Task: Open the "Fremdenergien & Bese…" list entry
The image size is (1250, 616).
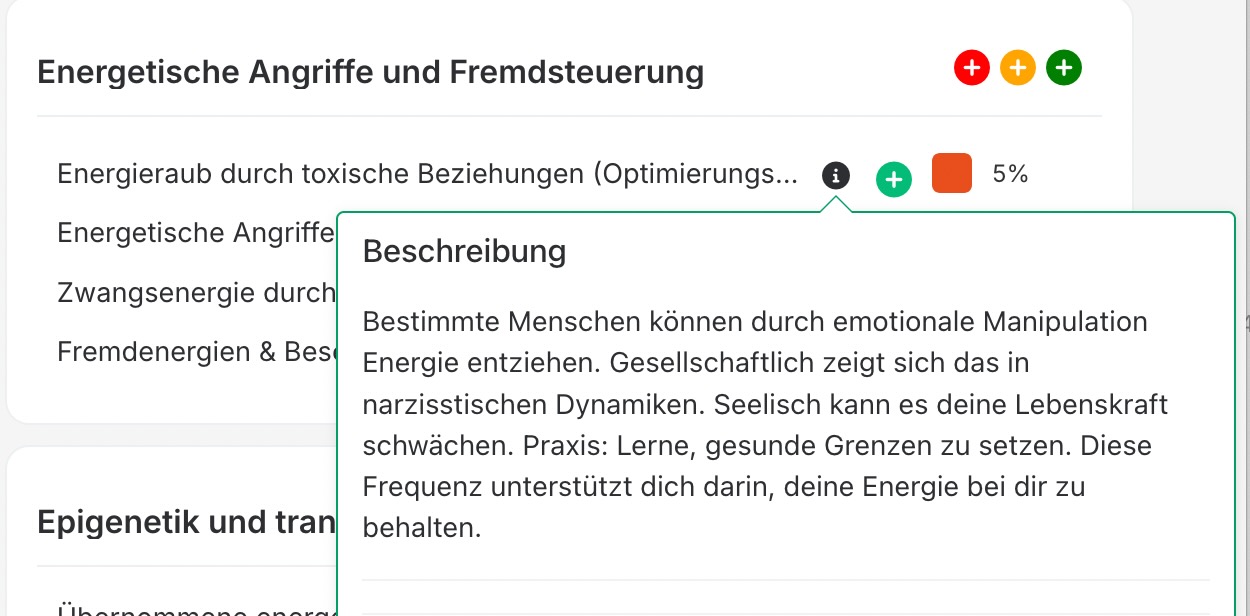Action: 195,351
